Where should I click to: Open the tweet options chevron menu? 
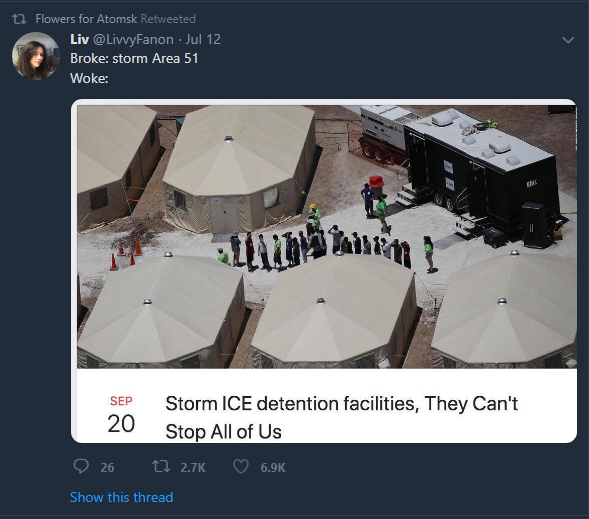[568, 40]
